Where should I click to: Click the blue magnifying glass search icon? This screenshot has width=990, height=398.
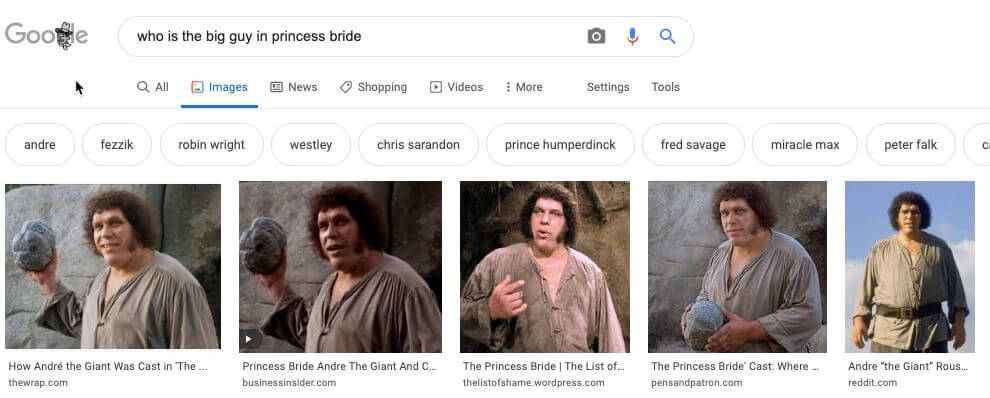667,36
